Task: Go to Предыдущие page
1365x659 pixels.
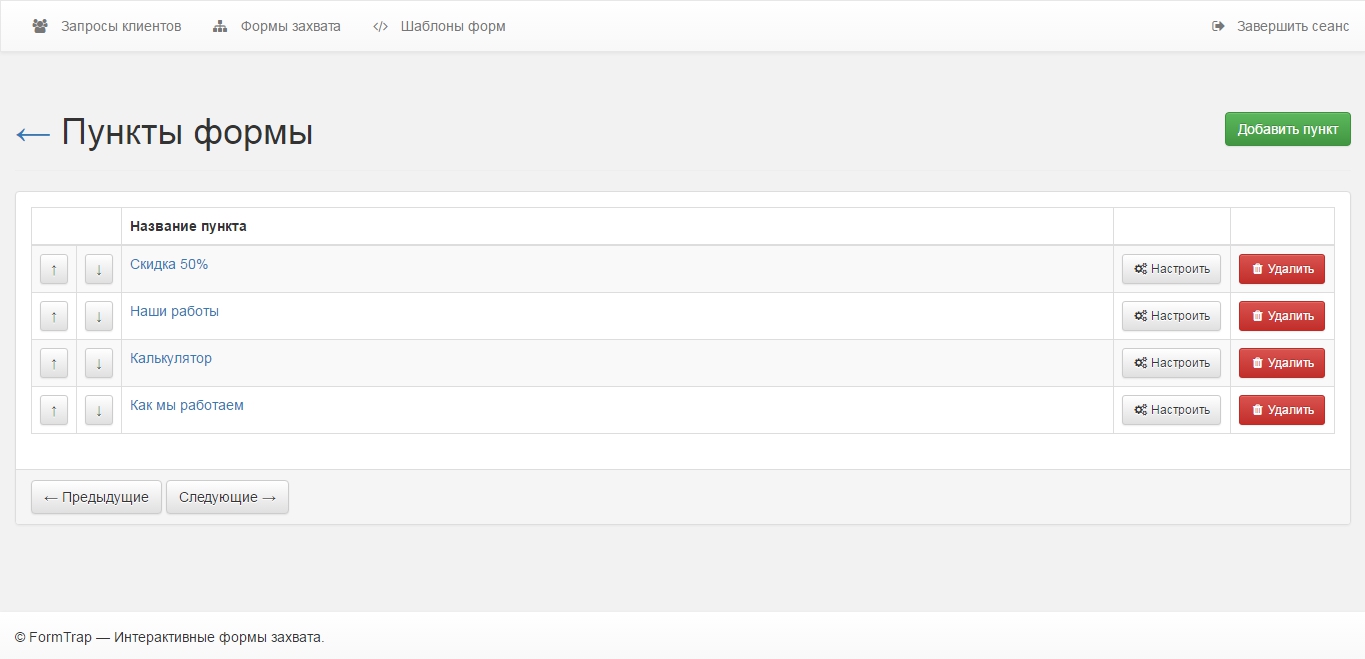Action: click(x=96, y=497)
